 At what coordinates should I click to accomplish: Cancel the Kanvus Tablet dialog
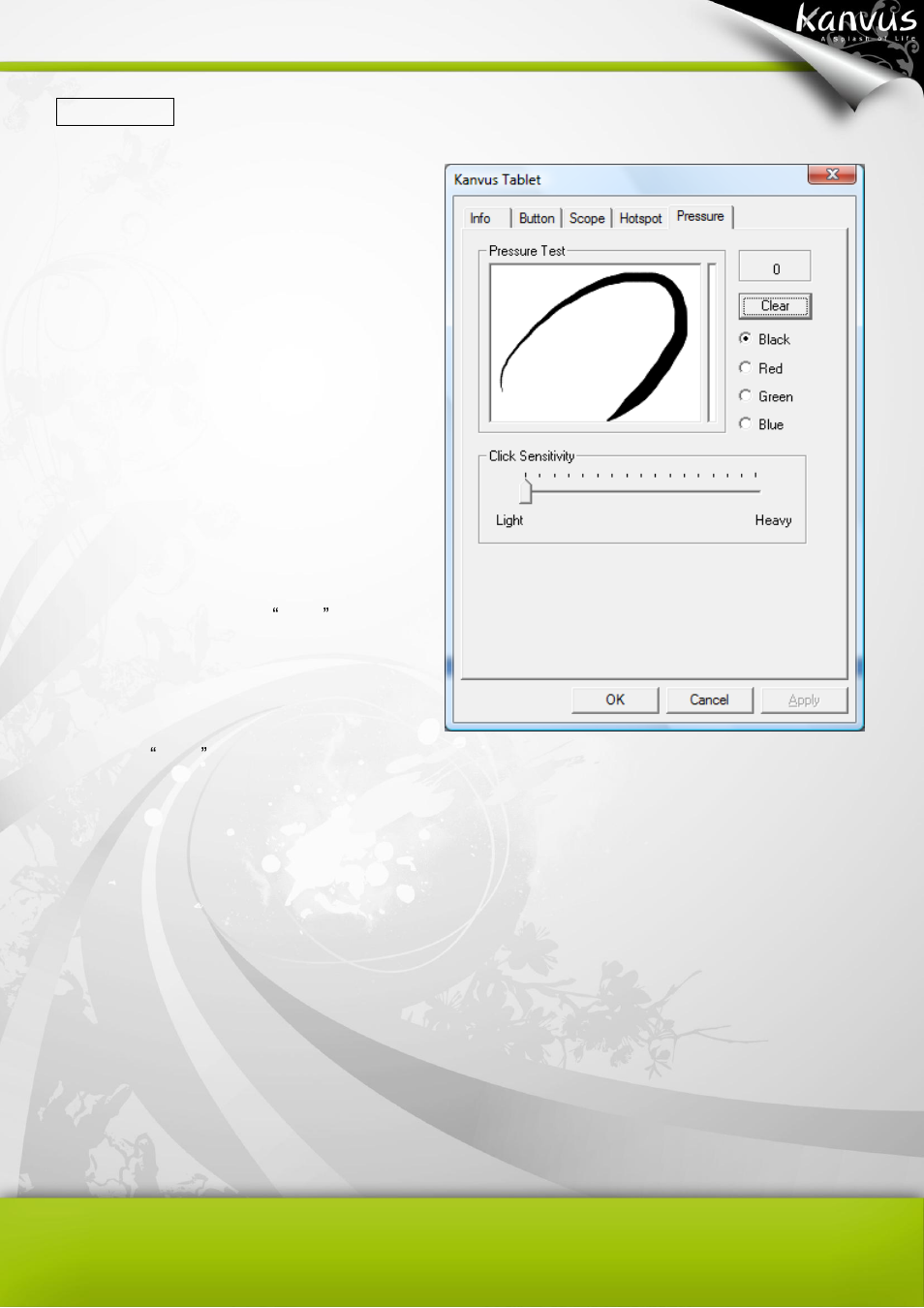pyautogui.click(x=709, y=700)
